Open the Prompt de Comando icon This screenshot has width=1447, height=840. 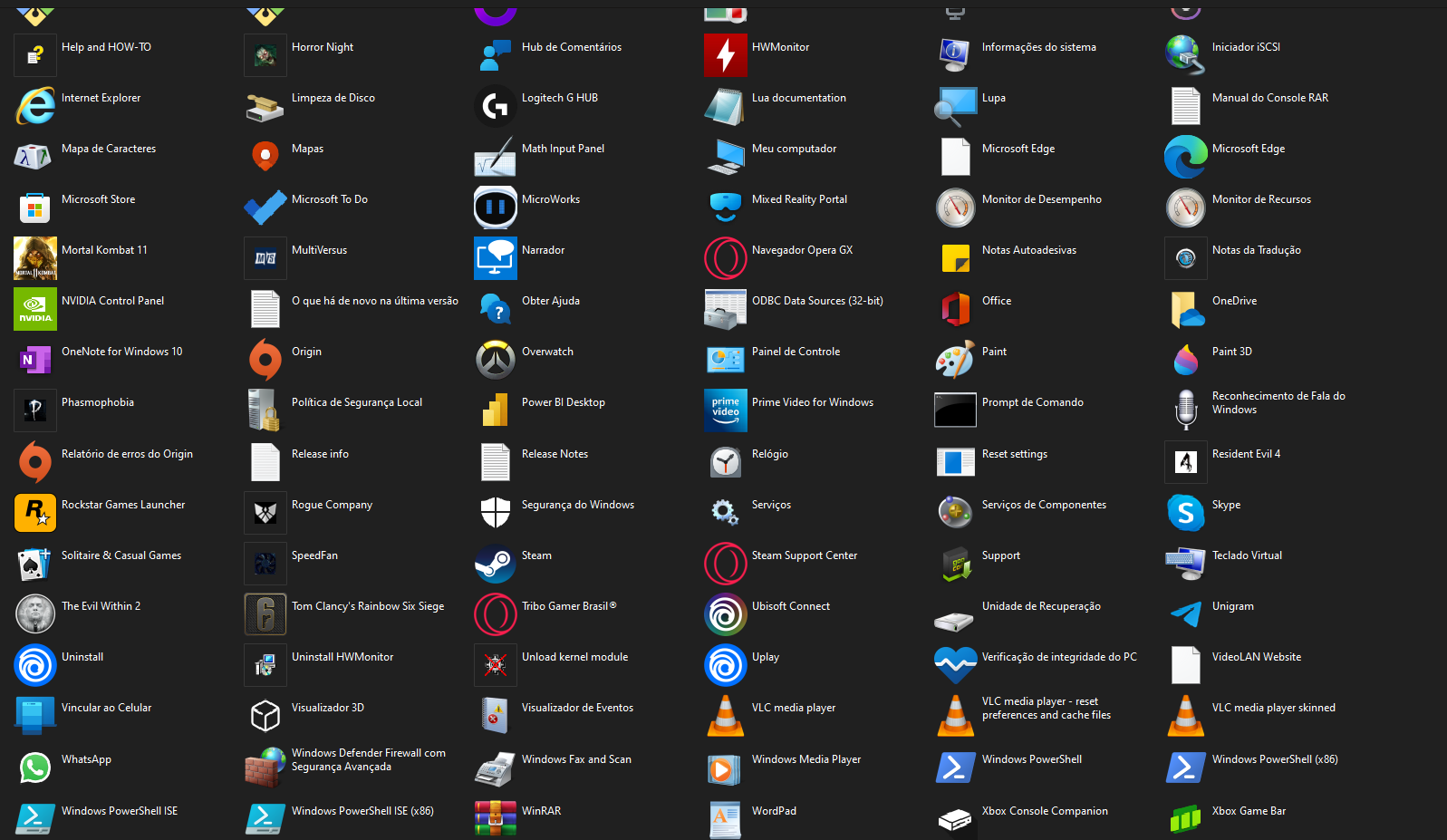(956, 410)
